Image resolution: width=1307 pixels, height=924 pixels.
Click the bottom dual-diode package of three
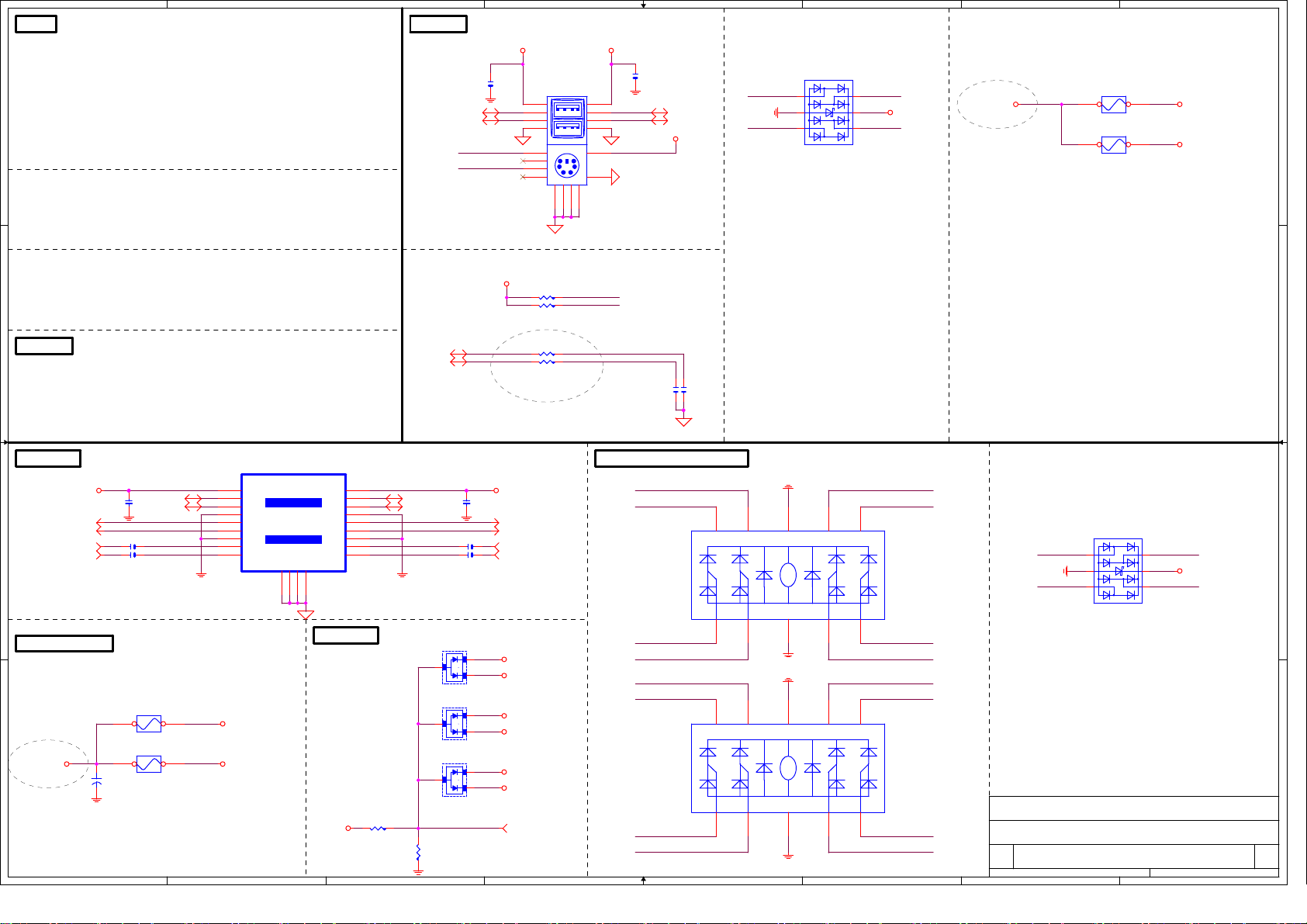pyautogui.click(x=455, y=780)
